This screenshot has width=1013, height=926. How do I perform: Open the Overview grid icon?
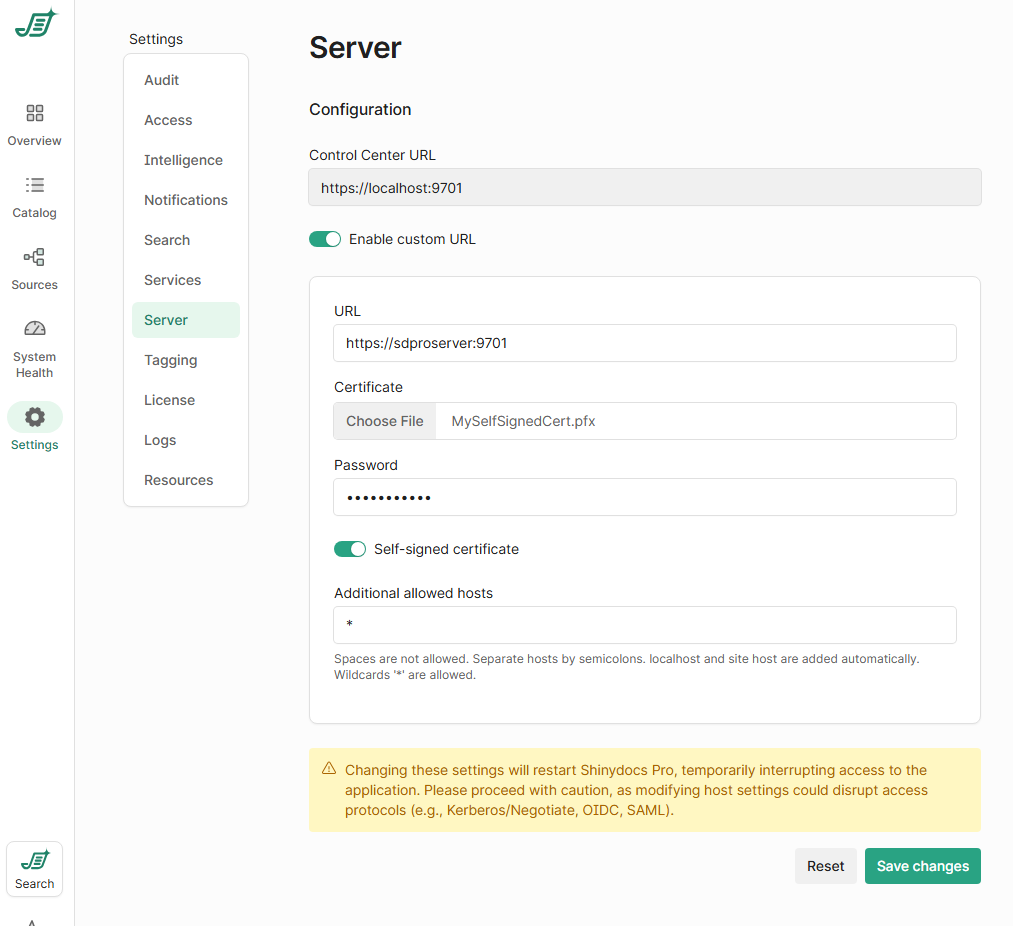(35, 113)
